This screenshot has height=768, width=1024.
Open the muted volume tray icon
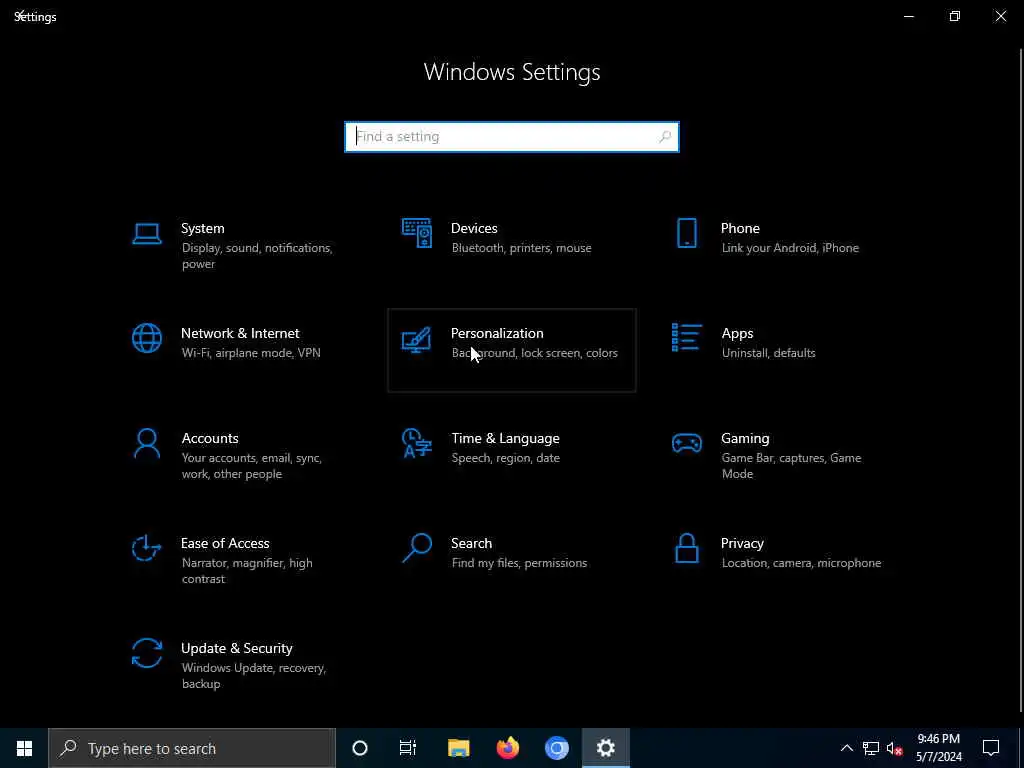[x=894, y=748]
